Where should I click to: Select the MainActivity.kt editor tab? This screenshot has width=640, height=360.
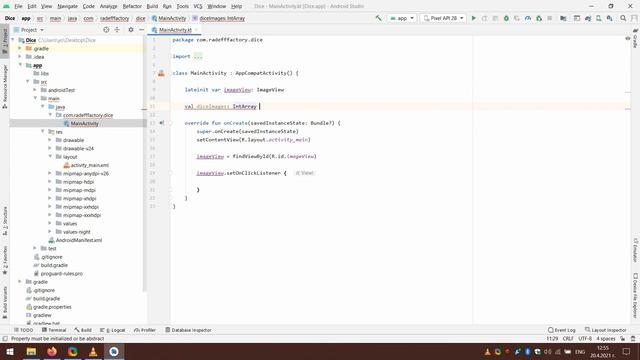175,30
